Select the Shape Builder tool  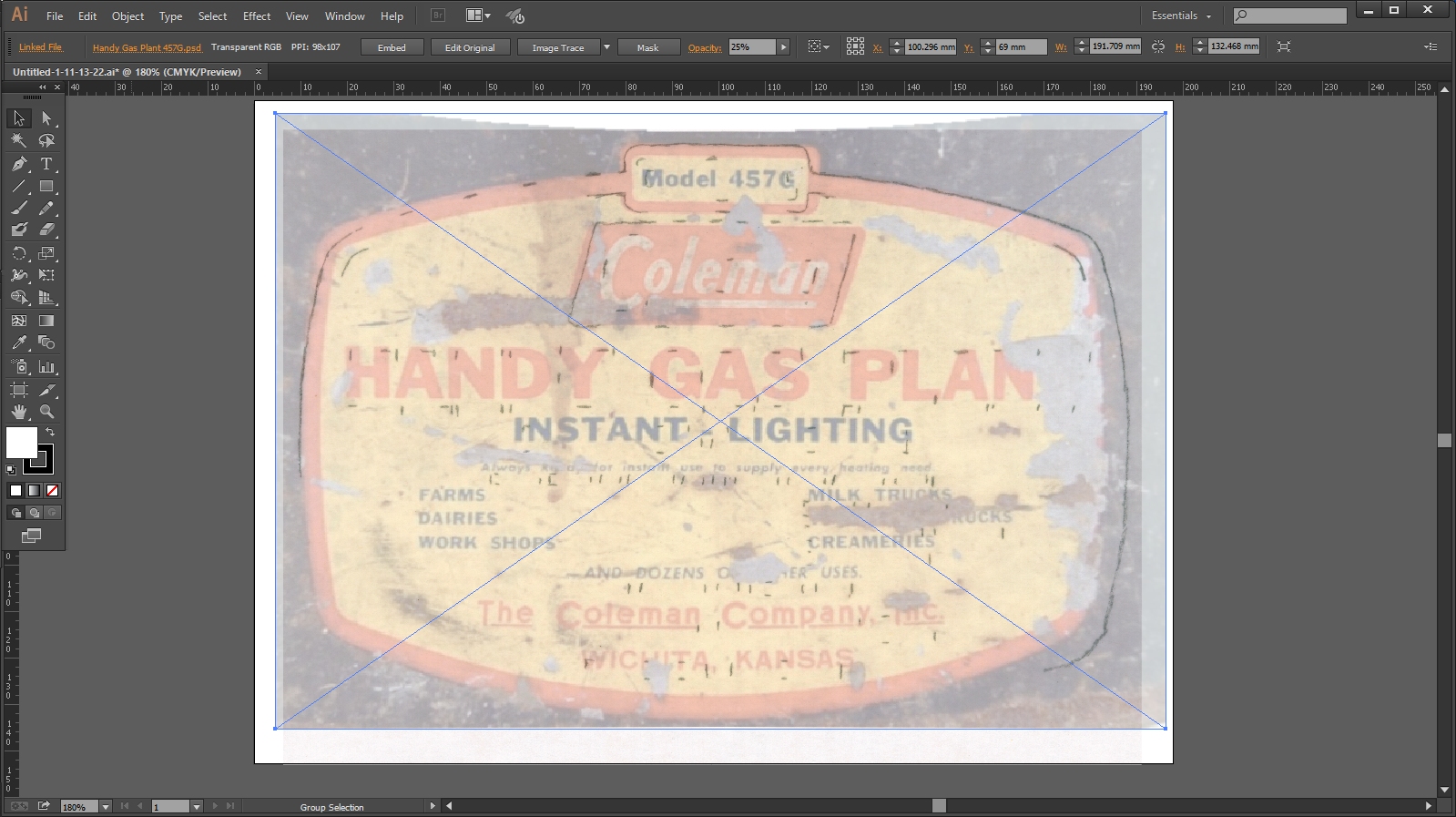coord(19,298)
